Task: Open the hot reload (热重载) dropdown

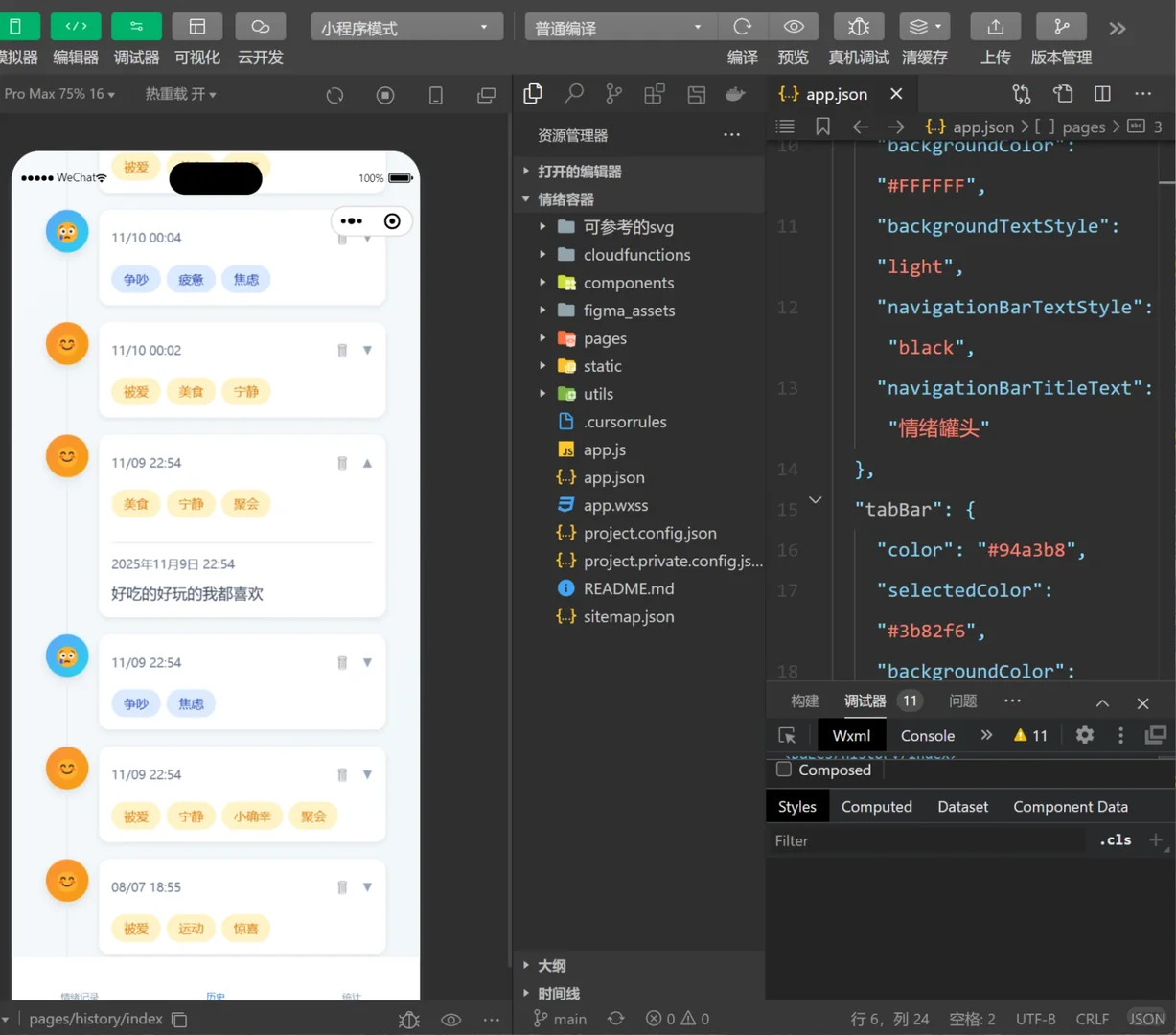Action: (x=180, y=94)
